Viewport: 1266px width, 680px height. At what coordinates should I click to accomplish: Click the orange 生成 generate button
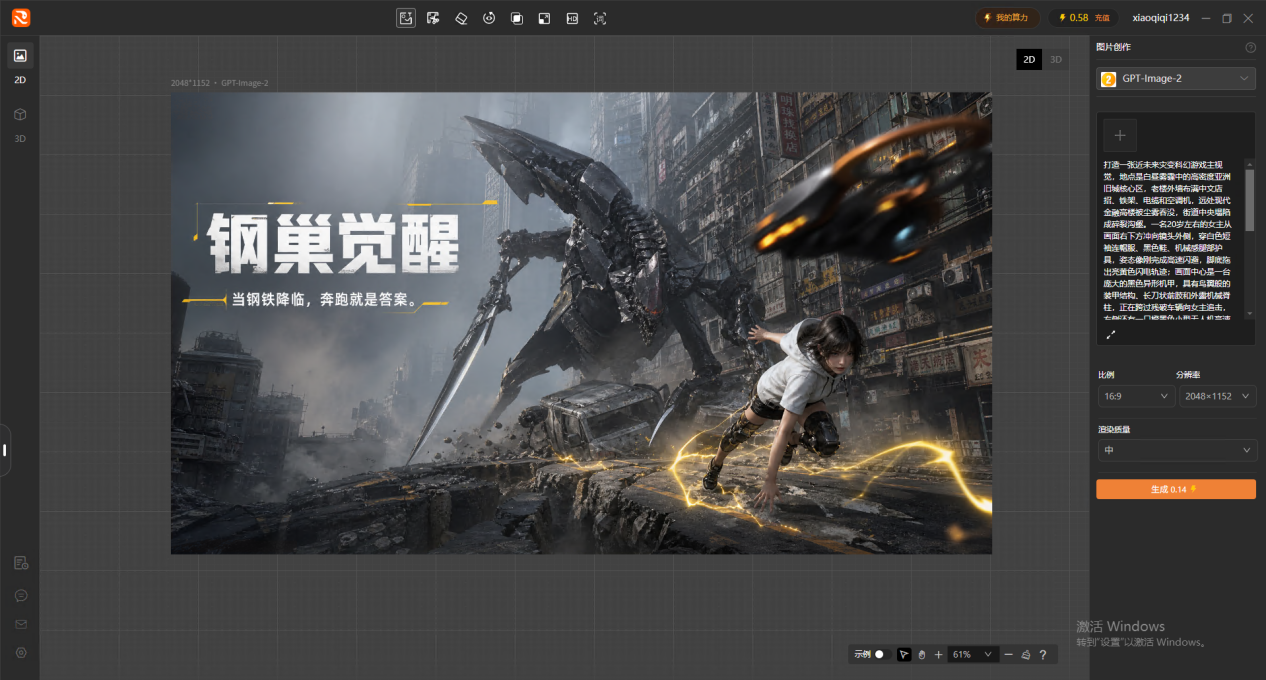click(1176, 489)
